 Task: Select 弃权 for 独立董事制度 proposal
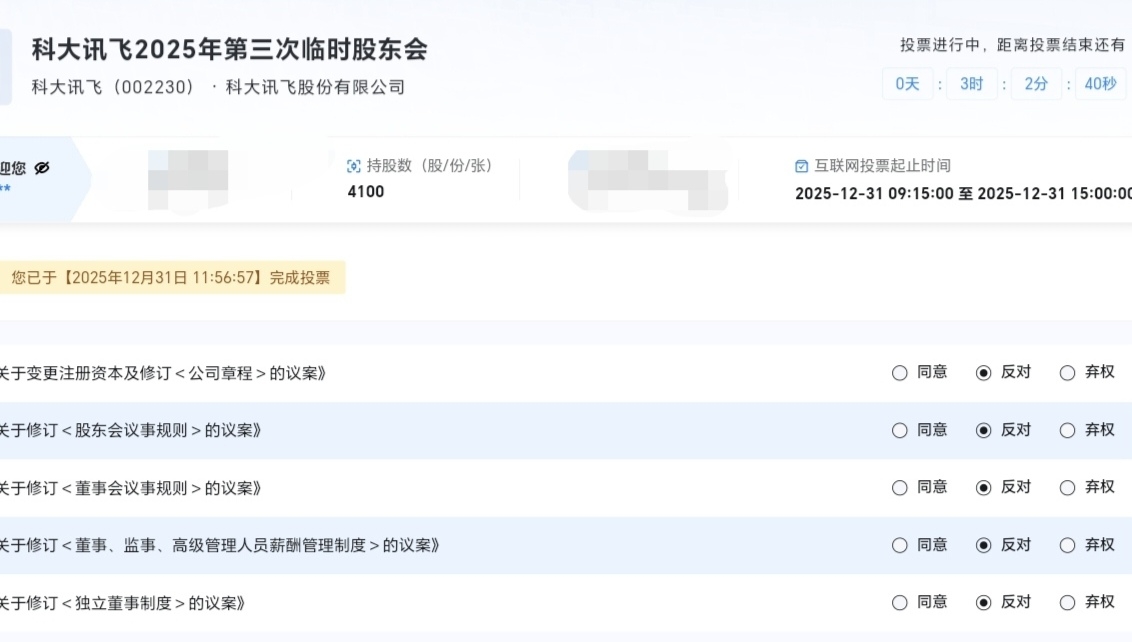1067,602
